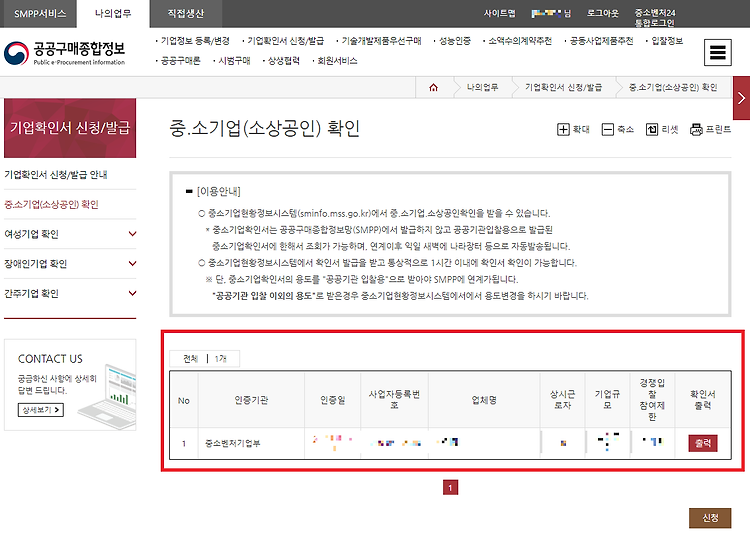This screenshot has height=541, width=750.
Task: Click the 리셋 reset icon
Action: (651, 129)
